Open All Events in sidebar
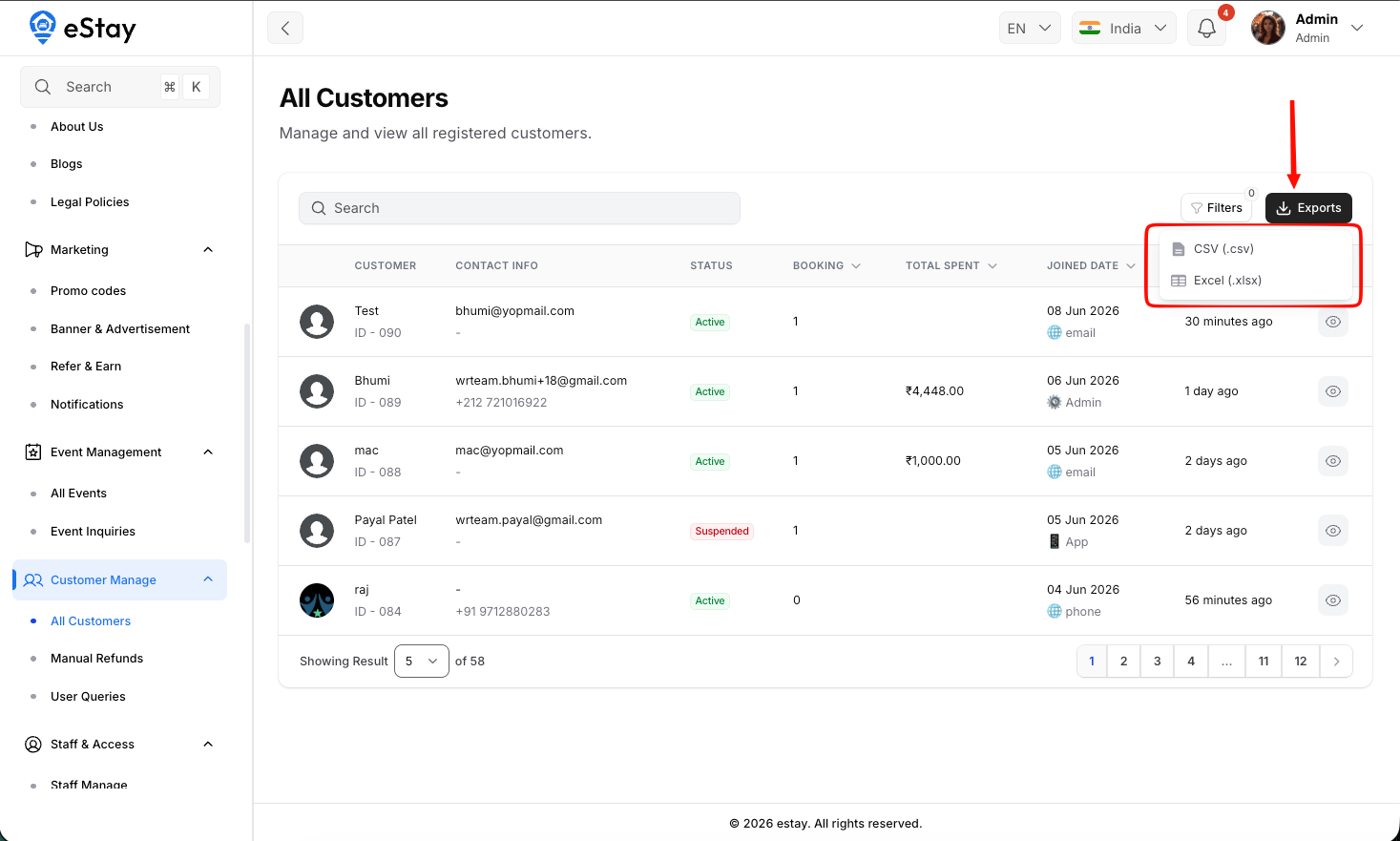Viewport: 1400px width, 841px height. click(78, 494)
